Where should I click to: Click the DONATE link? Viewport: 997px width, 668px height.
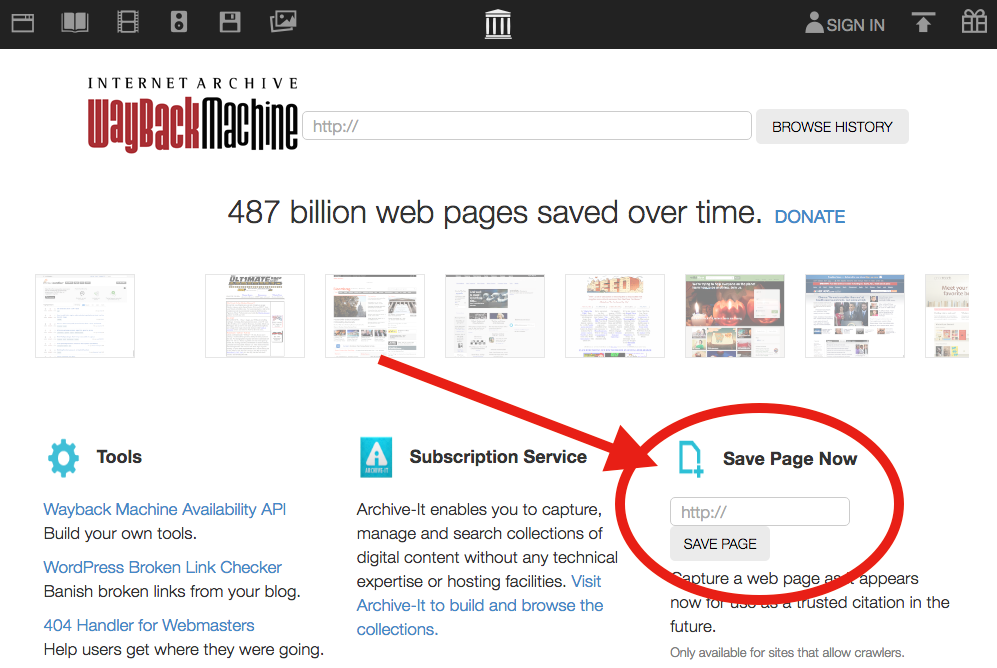(809, 217)
